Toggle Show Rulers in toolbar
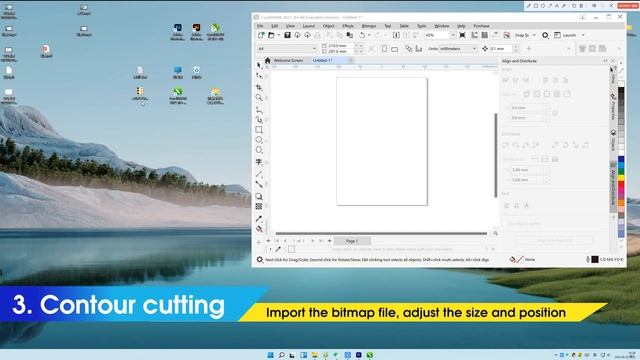Viewport: 640px width, 360px height. click(474, 36)
